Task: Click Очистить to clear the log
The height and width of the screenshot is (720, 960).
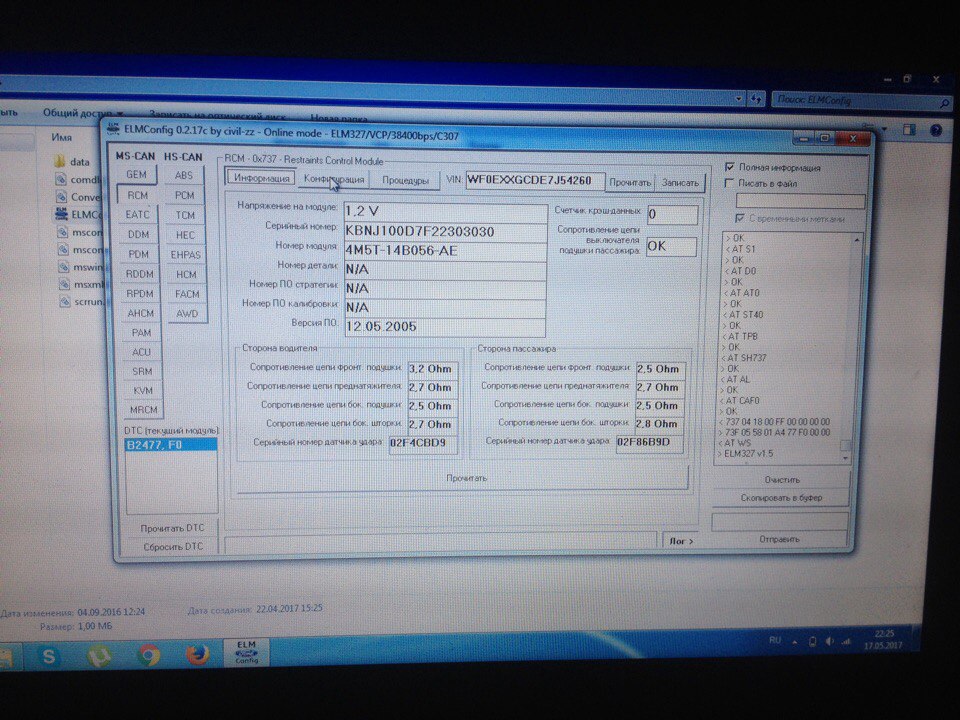Action: coord(782,480)
